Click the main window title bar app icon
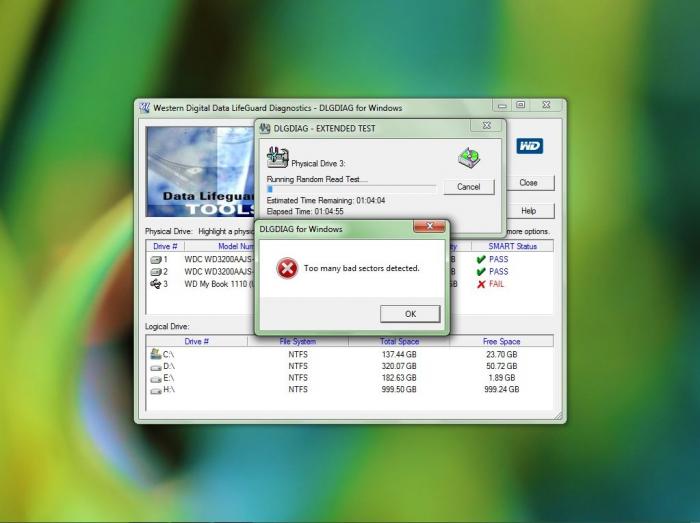Viewport: 700px width, 523px height. pyautogui.click(x=145, y=108)
